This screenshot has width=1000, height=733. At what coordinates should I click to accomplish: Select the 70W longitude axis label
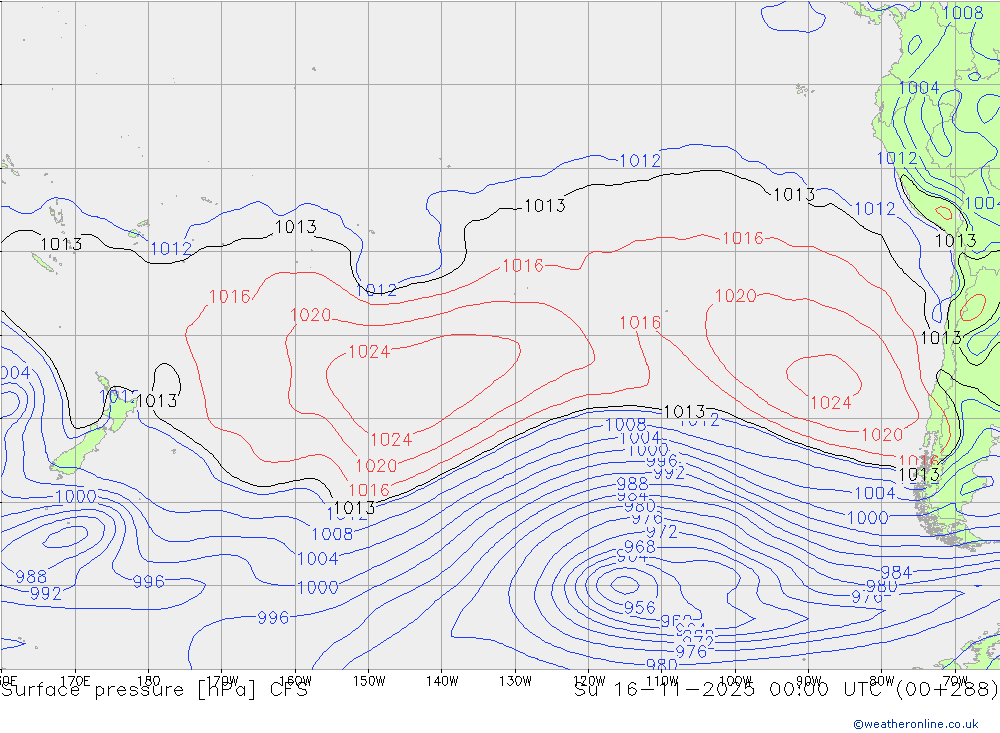pos(955,681)
